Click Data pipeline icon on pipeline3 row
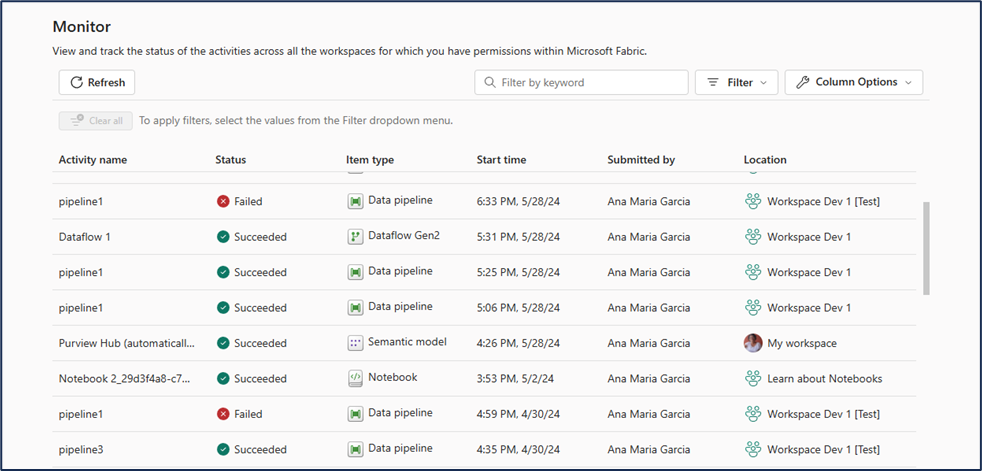This screenshot has height=471, width=982. [354, 449]
